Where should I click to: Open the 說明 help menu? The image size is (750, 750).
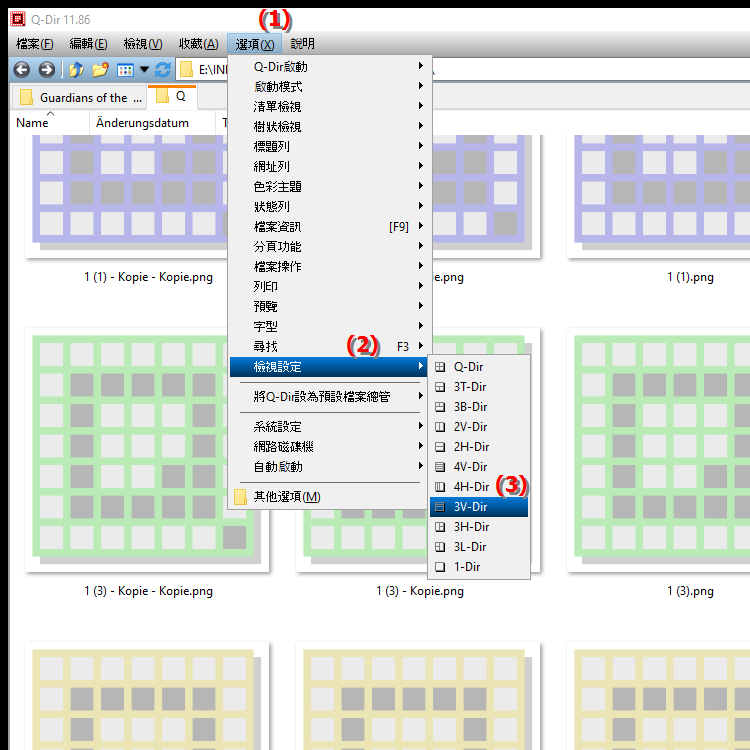(302, 44)
